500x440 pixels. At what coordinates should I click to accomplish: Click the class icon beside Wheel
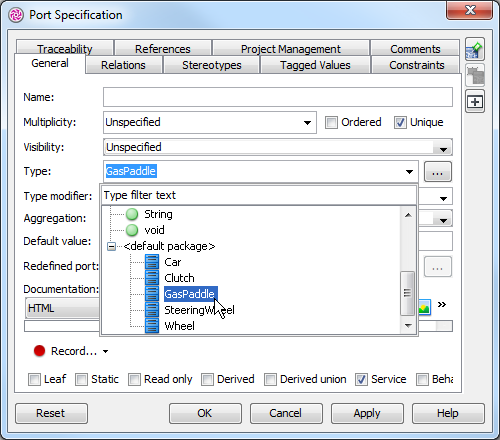tap(152, 326)
